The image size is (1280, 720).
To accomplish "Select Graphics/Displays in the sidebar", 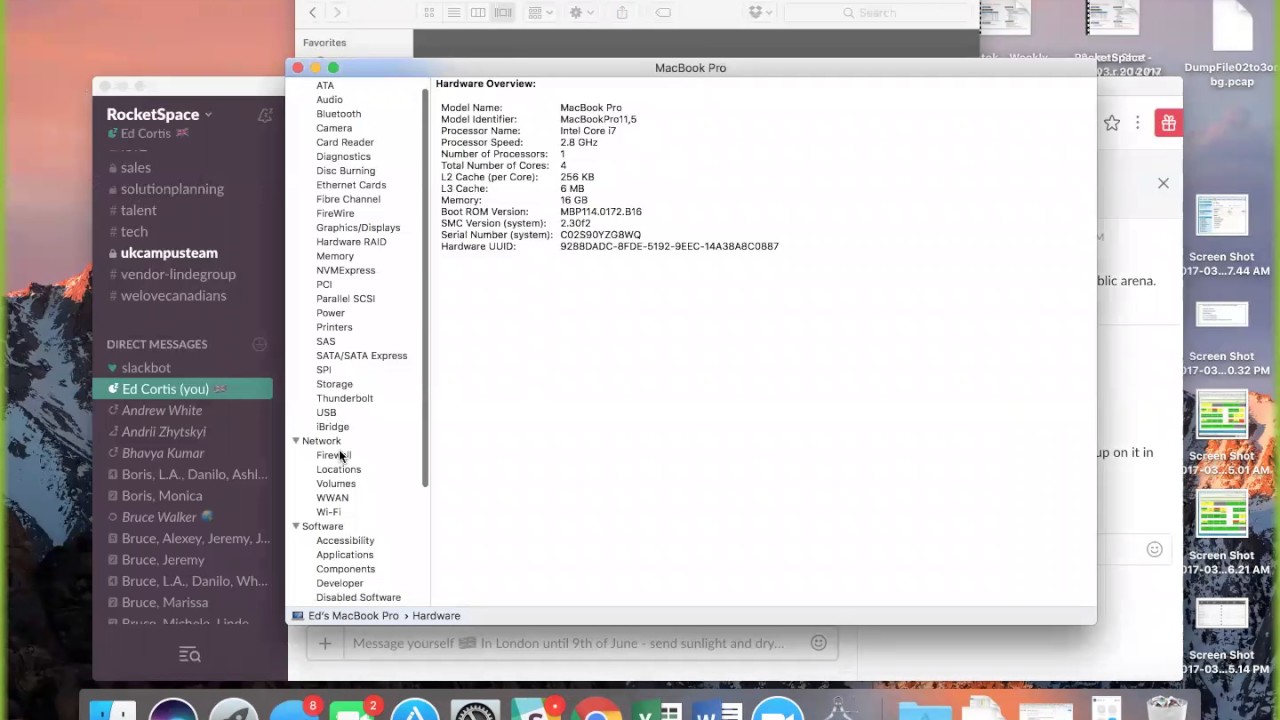I will pyautogui.click(x=358, y=227).
